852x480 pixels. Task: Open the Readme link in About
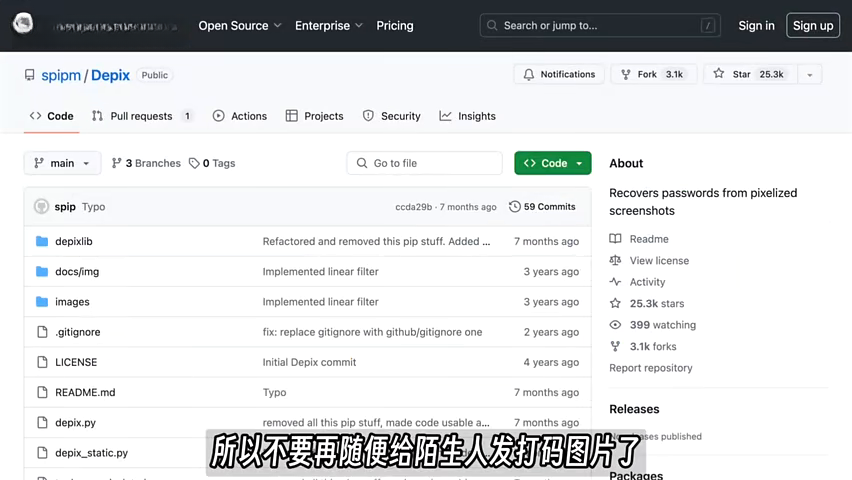click(649, 239)
